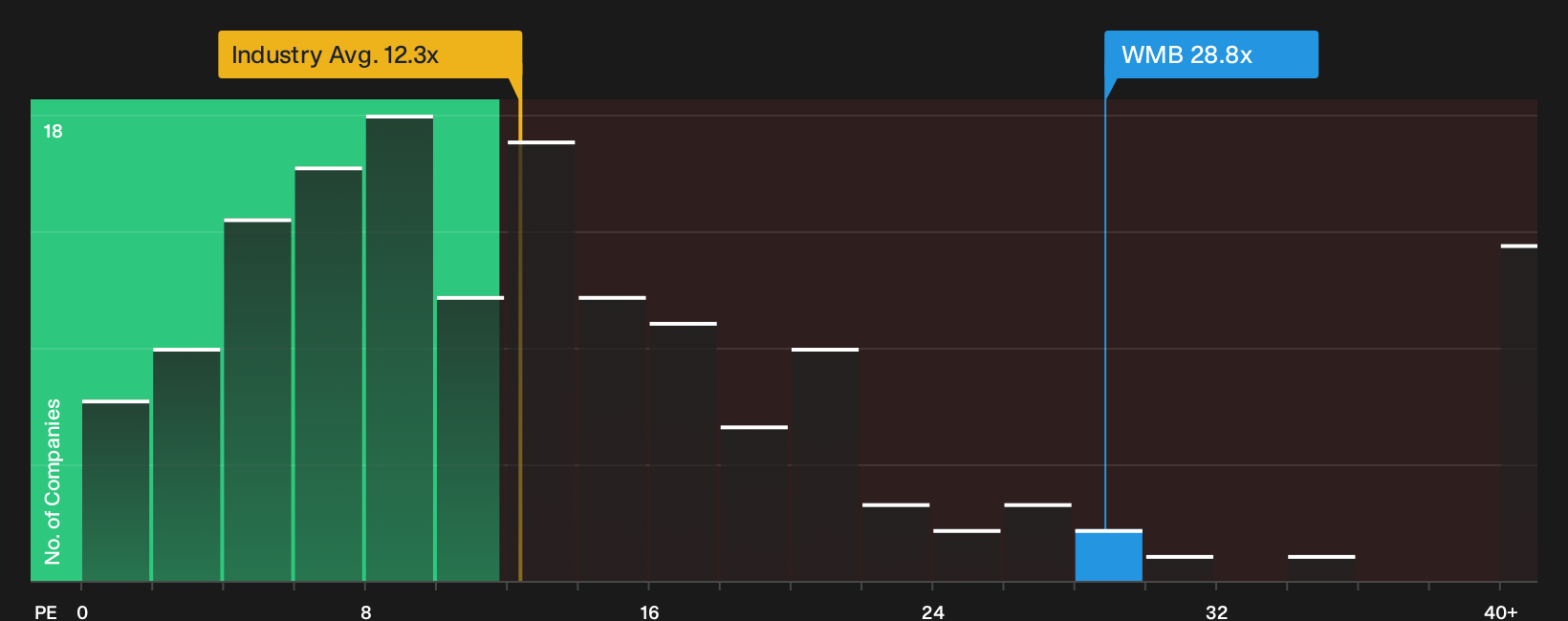
Task: Click the '24' x-axis tick label
Action: point(933,611)
